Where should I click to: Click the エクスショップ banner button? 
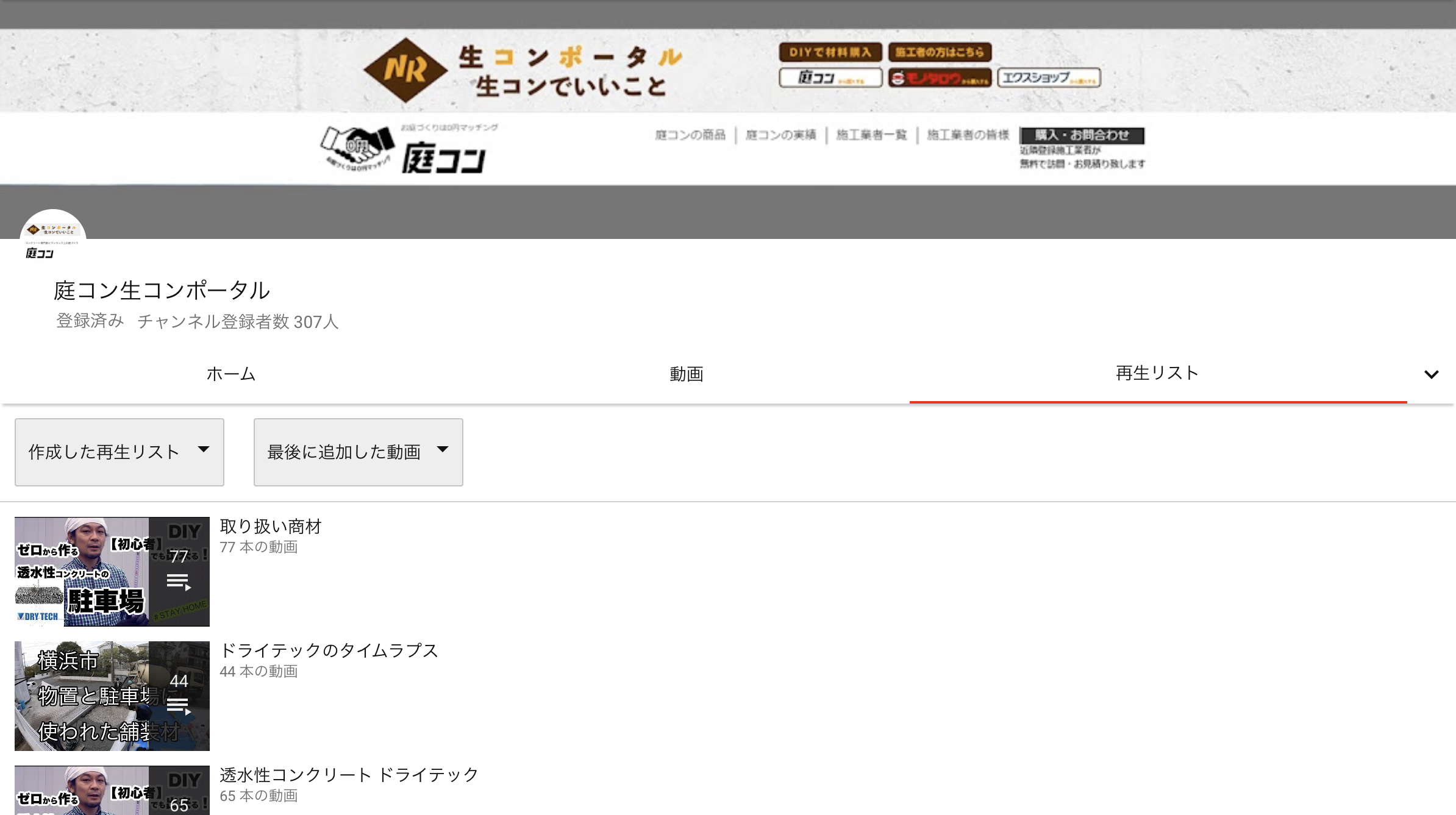coord(1049,78)
